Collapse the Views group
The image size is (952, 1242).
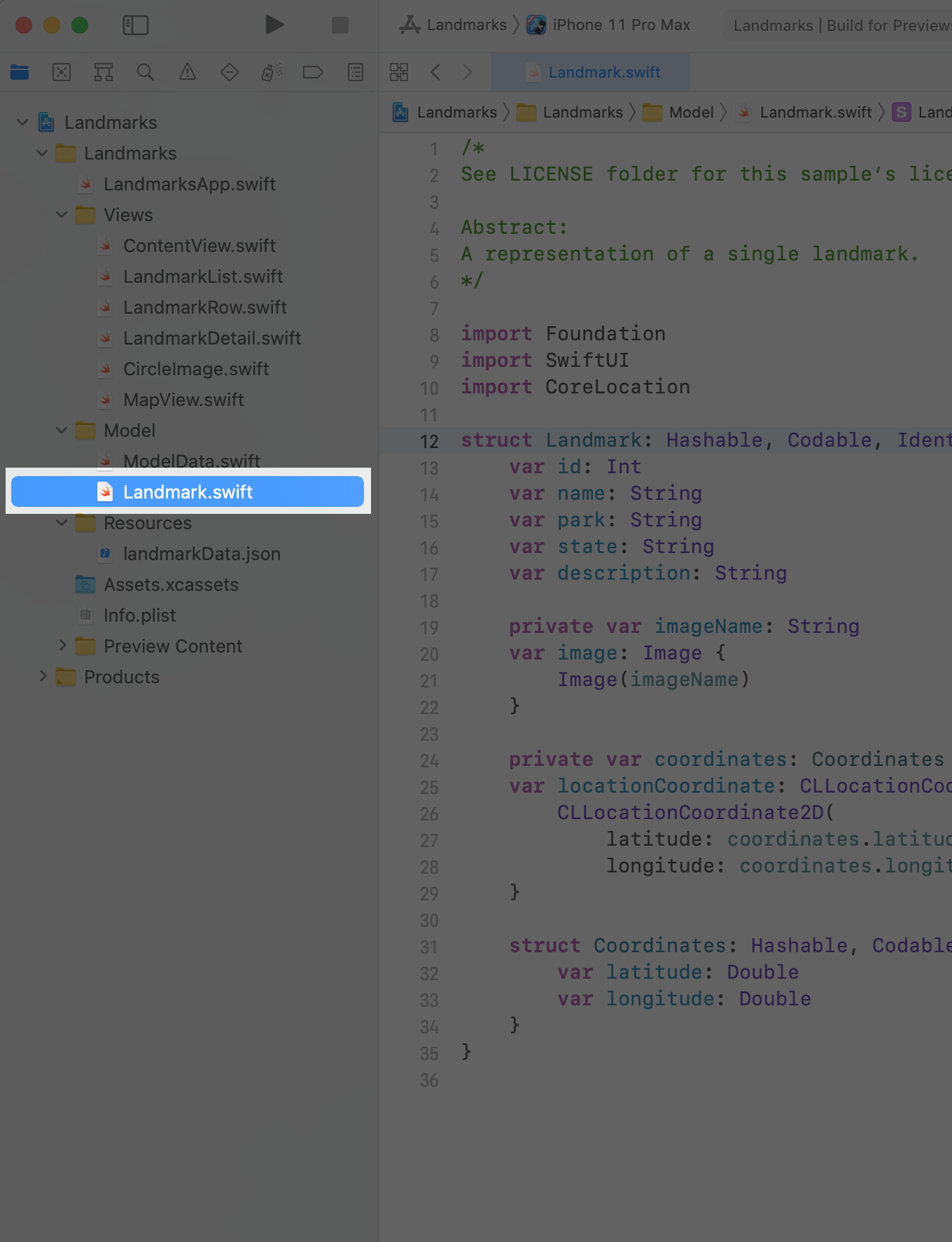tap(62, 215)
